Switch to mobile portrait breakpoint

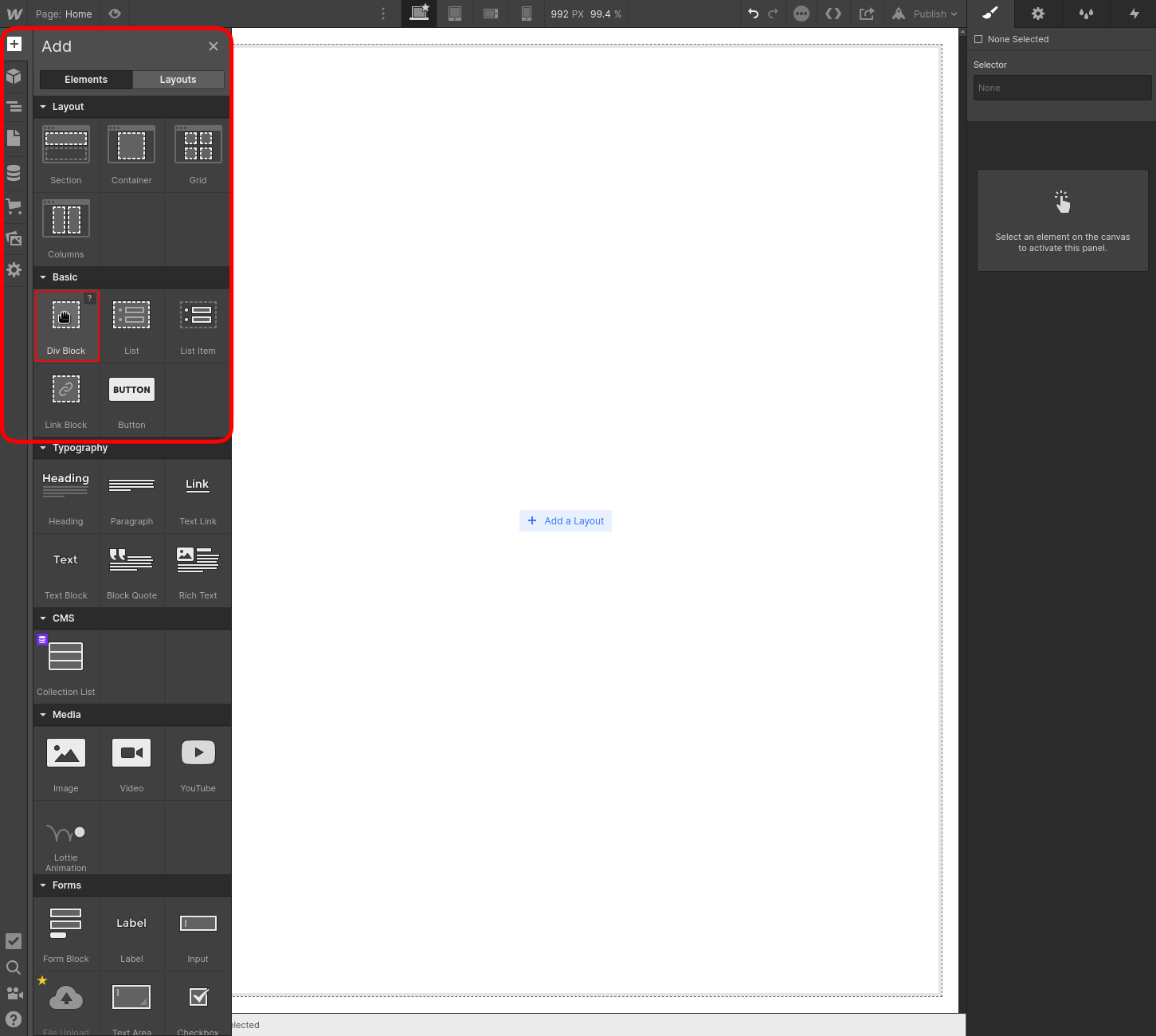coord(527,14)
